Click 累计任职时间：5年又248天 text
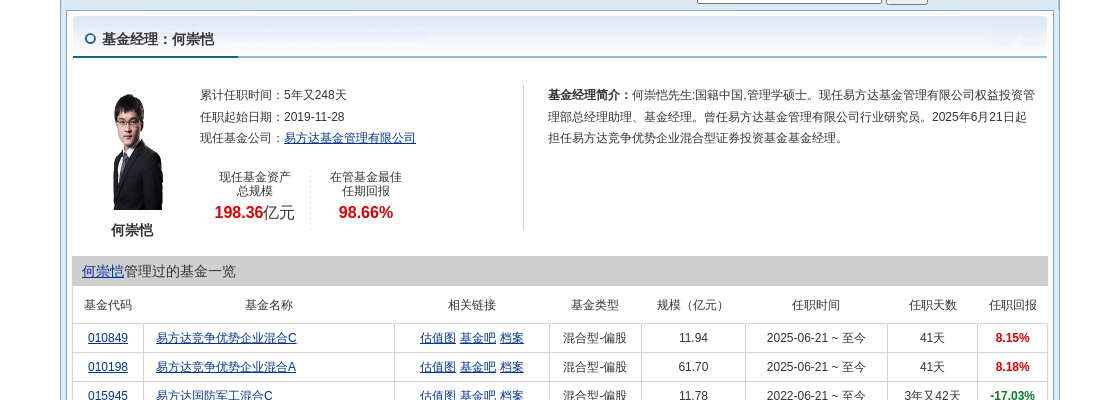Image resolution: width=1120 pixels, height=400 pixels. tap(274, 95)
